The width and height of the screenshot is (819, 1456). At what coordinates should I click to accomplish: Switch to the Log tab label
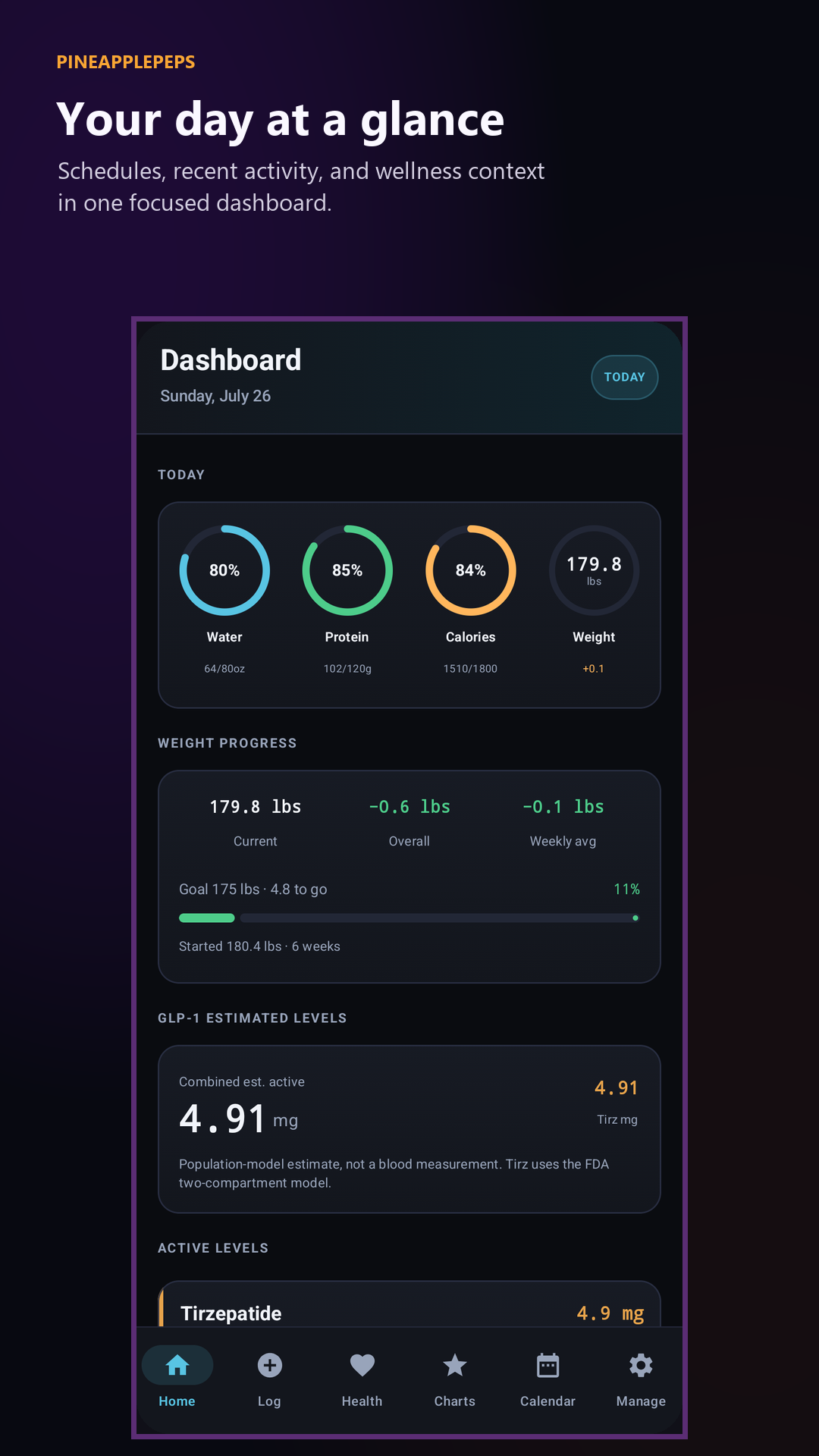click(269, 1401)
